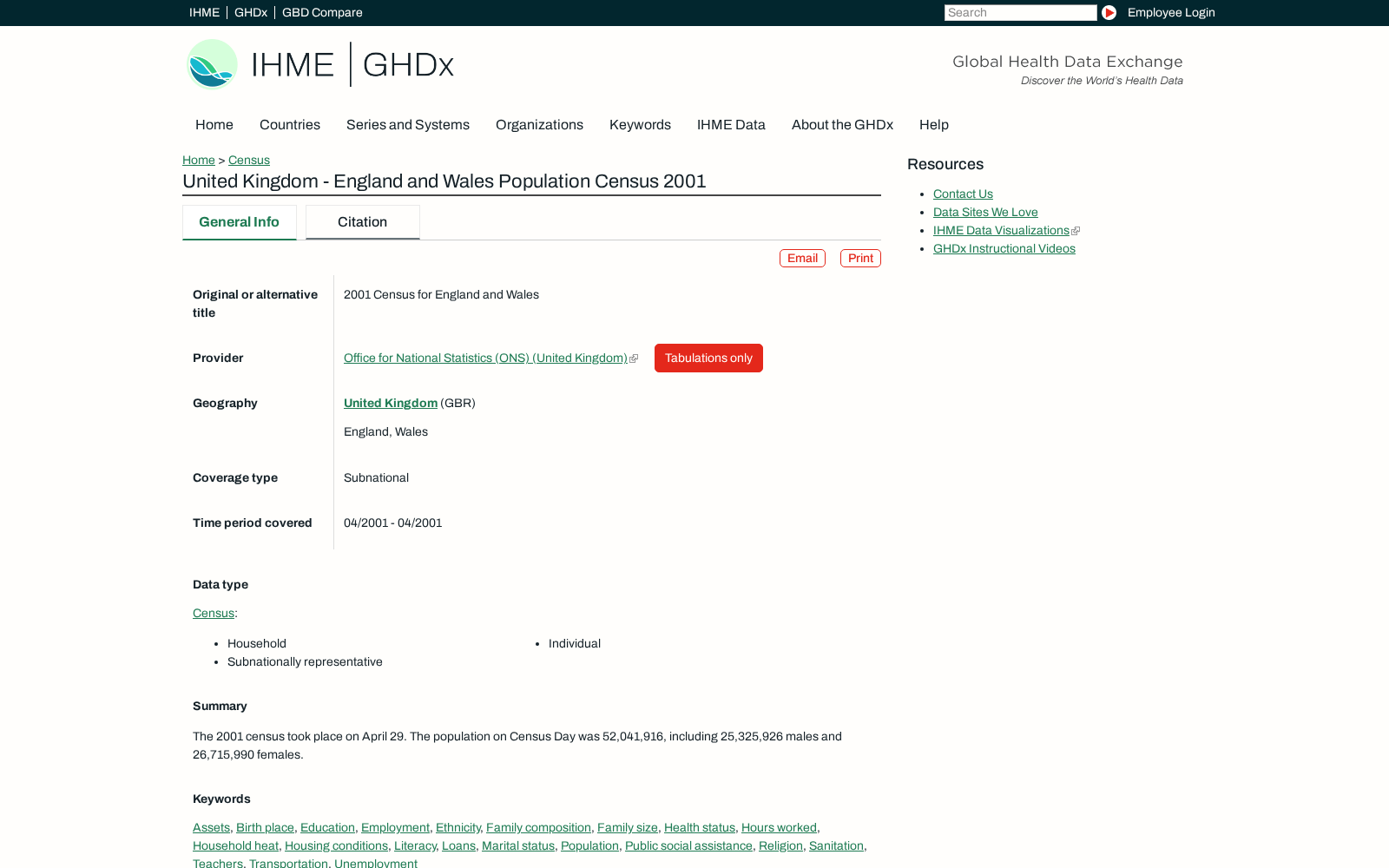The height and width of the screenshot is (868, 1389).
Task: Click the Population keyword
Action: [x=589, y=846]
